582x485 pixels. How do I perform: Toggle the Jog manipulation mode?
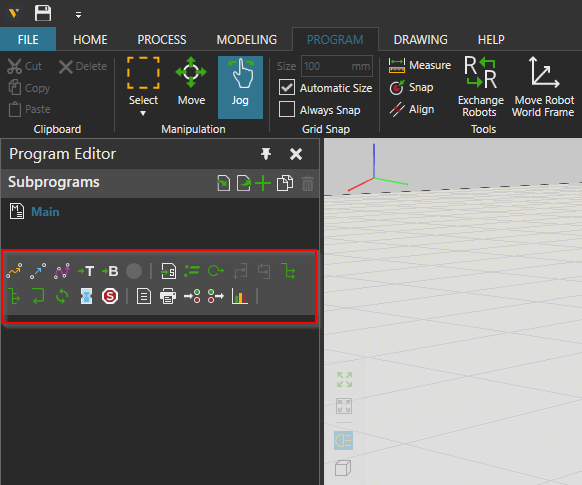[x=240, y=87]
